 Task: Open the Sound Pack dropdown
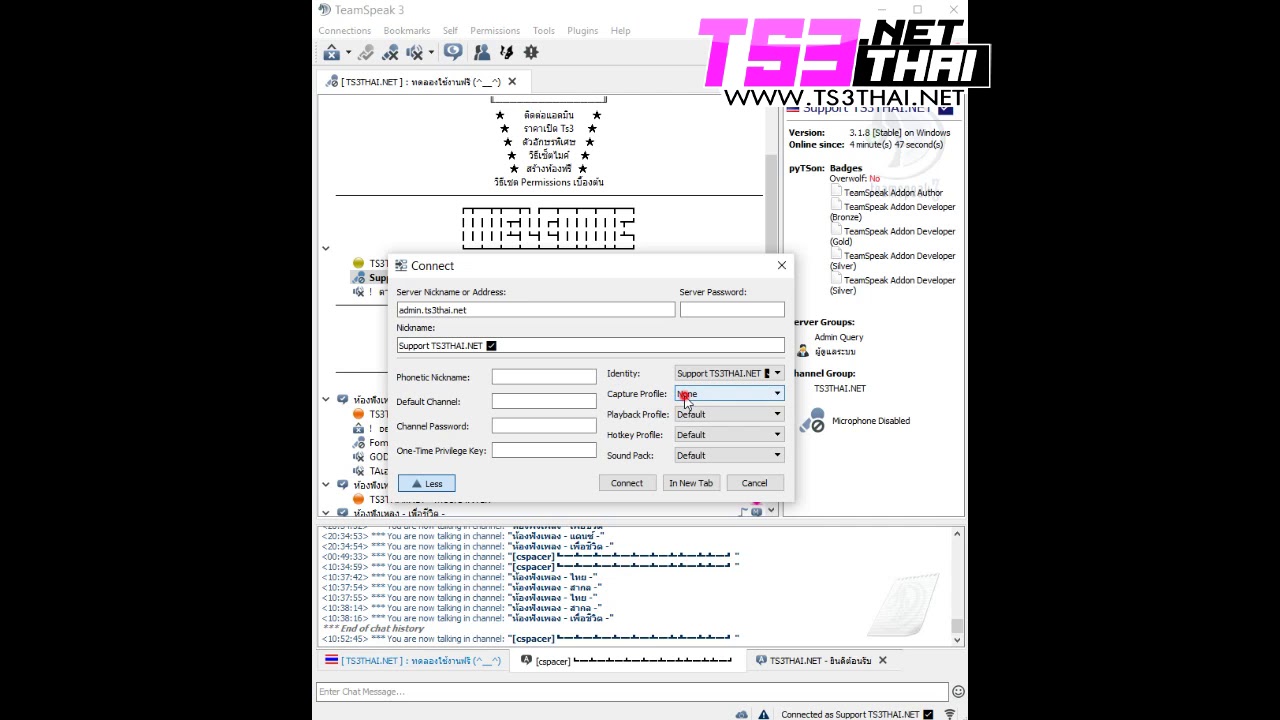point(729,455)
